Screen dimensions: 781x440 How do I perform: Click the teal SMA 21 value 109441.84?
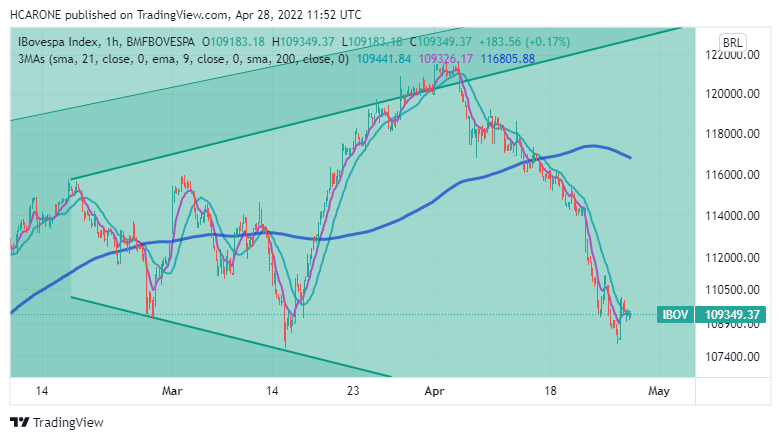click(x=385, y=59)
